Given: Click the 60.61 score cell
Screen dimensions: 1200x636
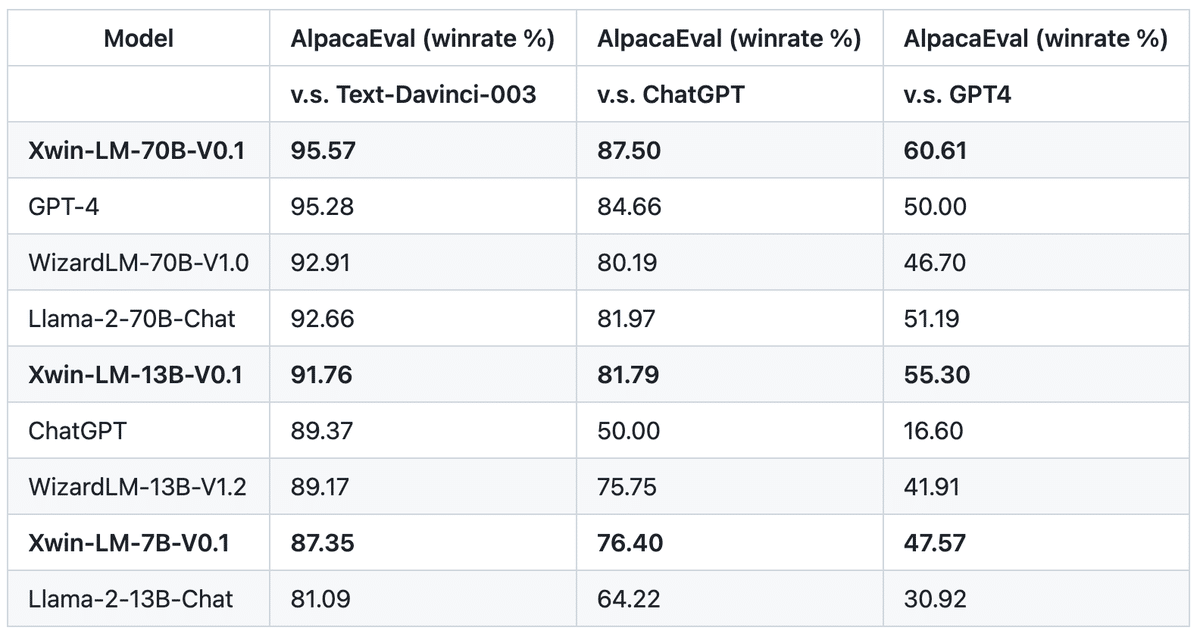Looking at the screenshot, I should 934,151.
